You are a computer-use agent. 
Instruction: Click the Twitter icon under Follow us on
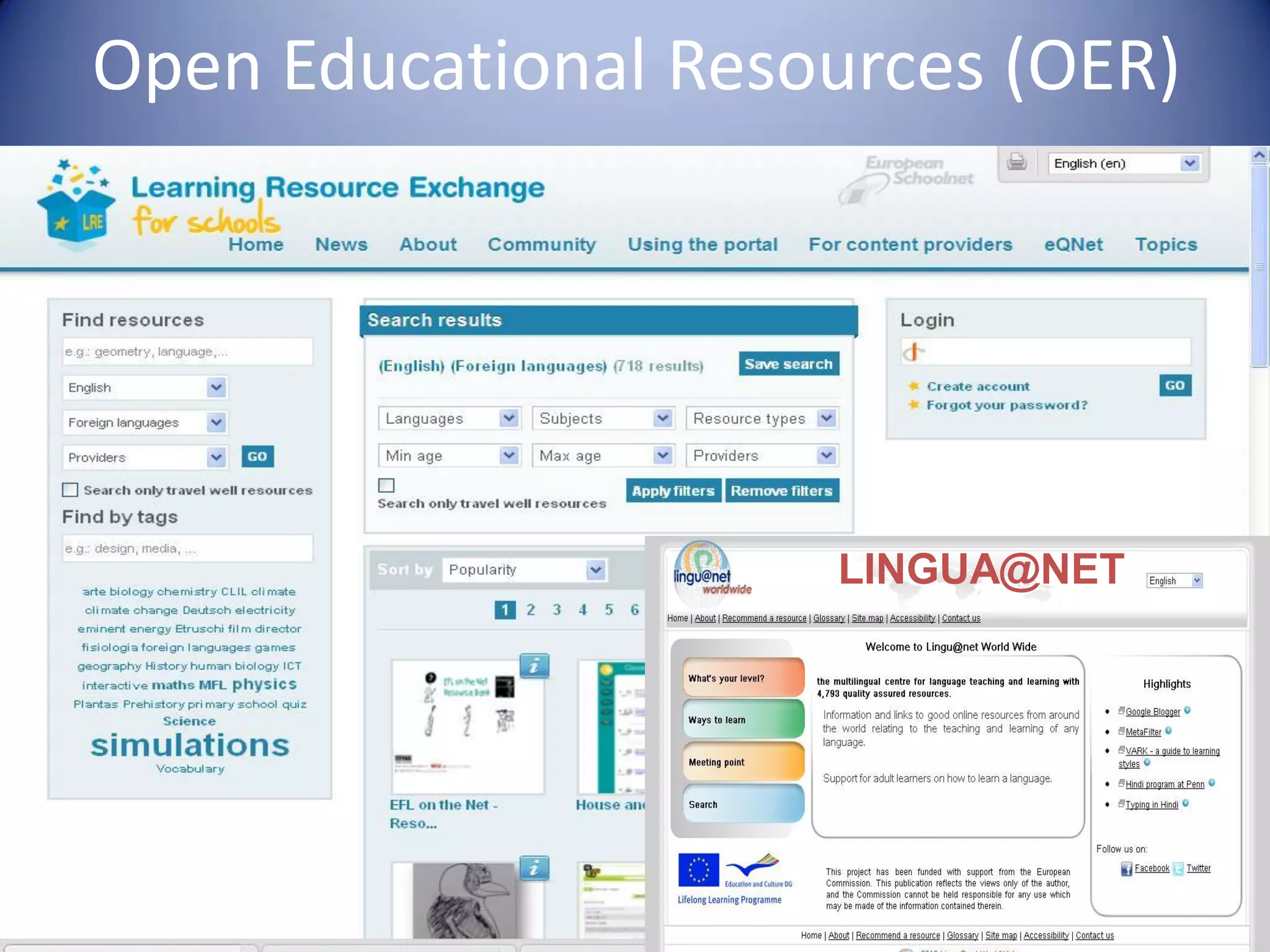[1178, 869]
